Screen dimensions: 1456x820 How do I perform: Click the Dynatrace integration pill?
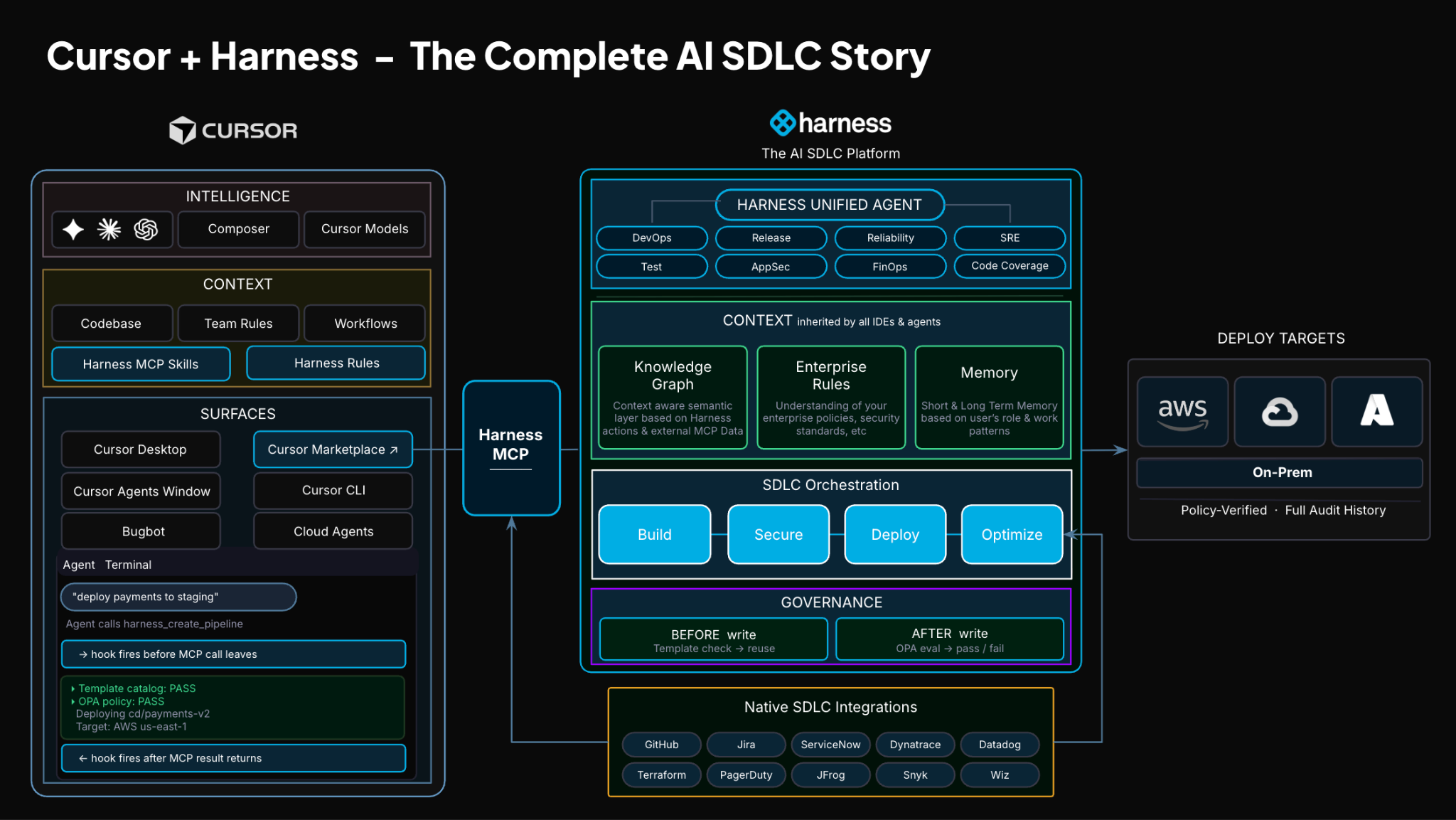point(915,745)
